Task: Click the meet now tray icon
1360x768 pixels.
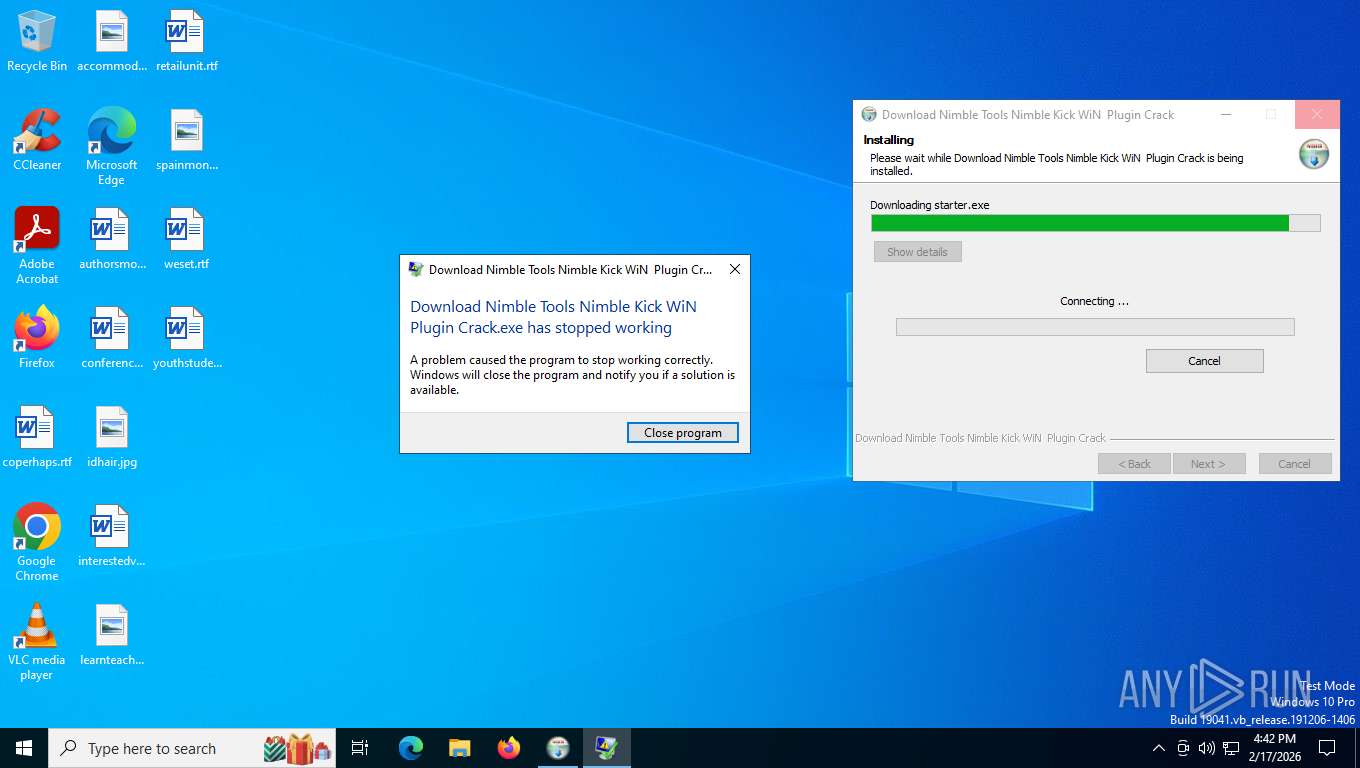Action: (x=1183, y=748)
